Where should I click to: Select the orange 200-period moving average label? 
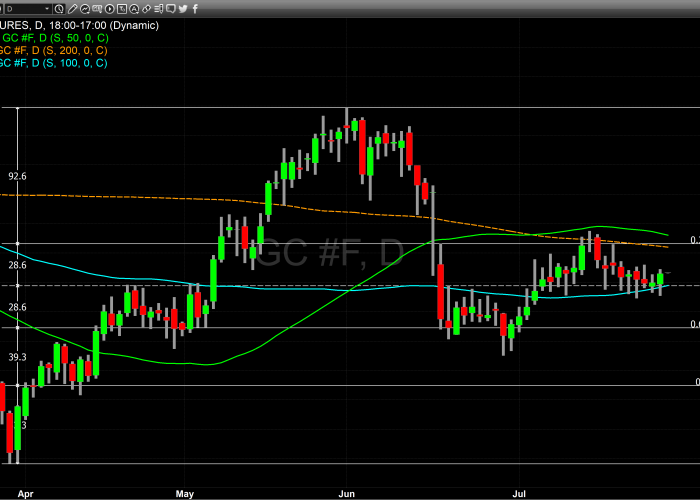pyautogui.click(x=53, y=50)
